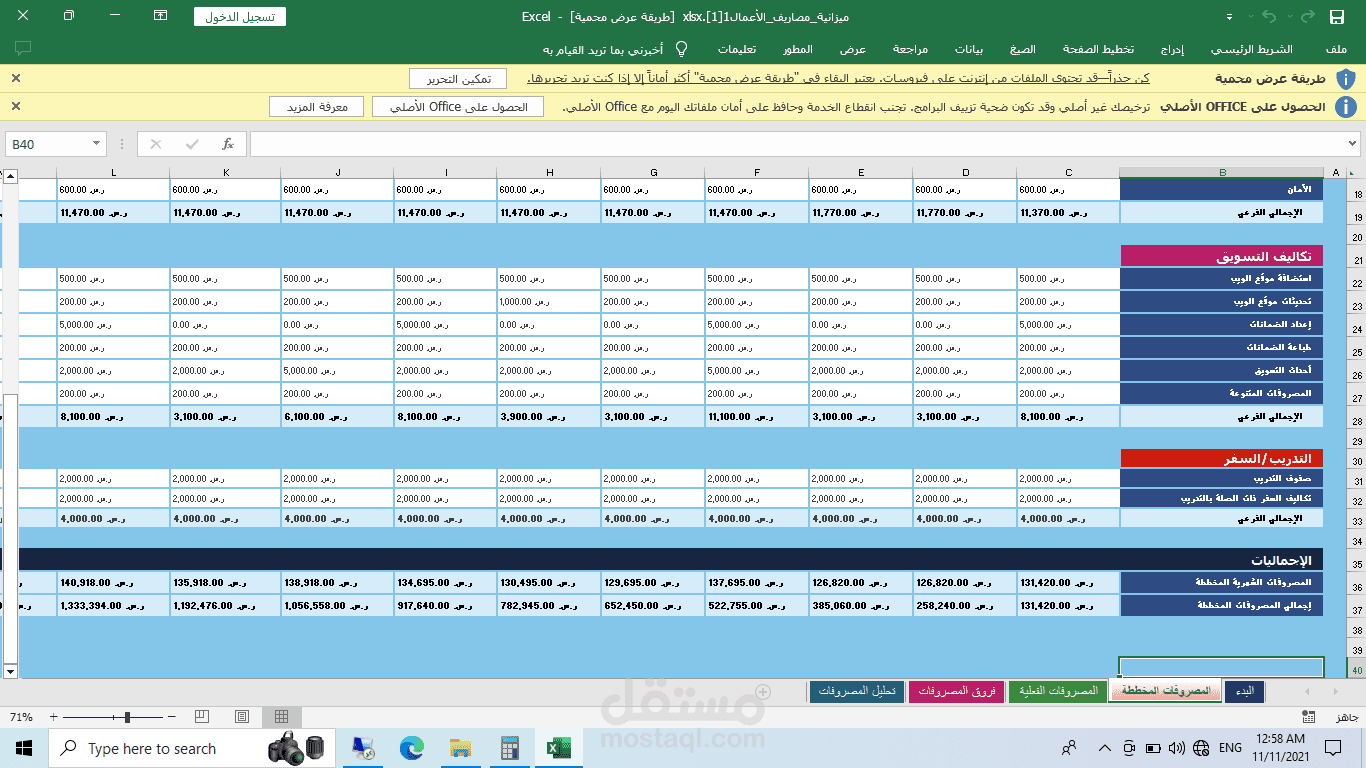The height and width of the screenshot is (768, 1366).
Task: Open the ملف (File) menu
Action: [x=1336, y=49]
